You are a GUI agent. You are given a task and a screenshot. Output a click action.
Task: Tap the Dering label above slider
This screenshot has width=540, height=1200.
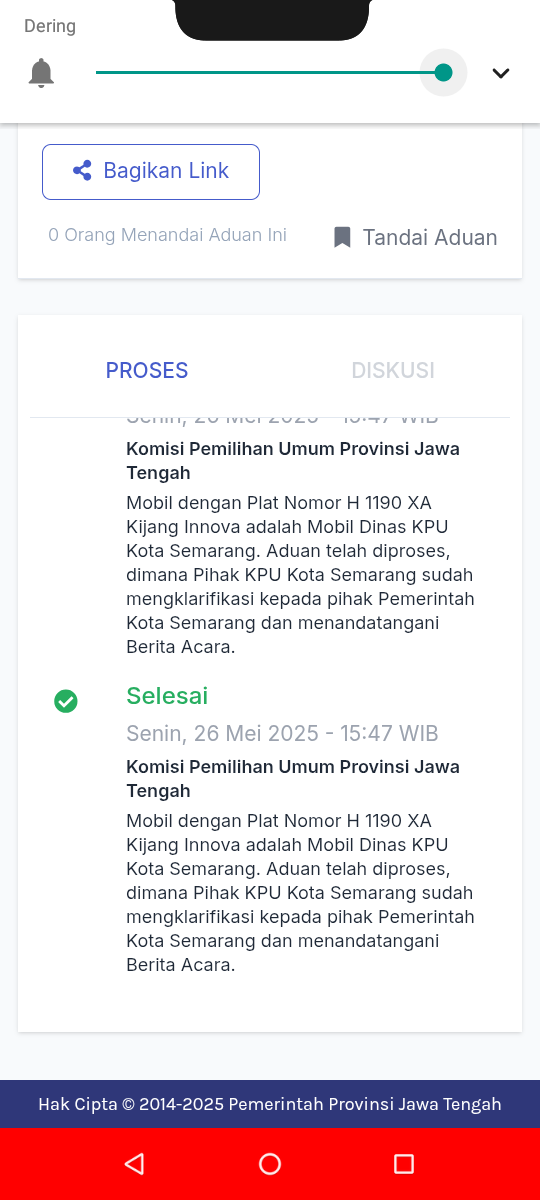click(50, 26)
